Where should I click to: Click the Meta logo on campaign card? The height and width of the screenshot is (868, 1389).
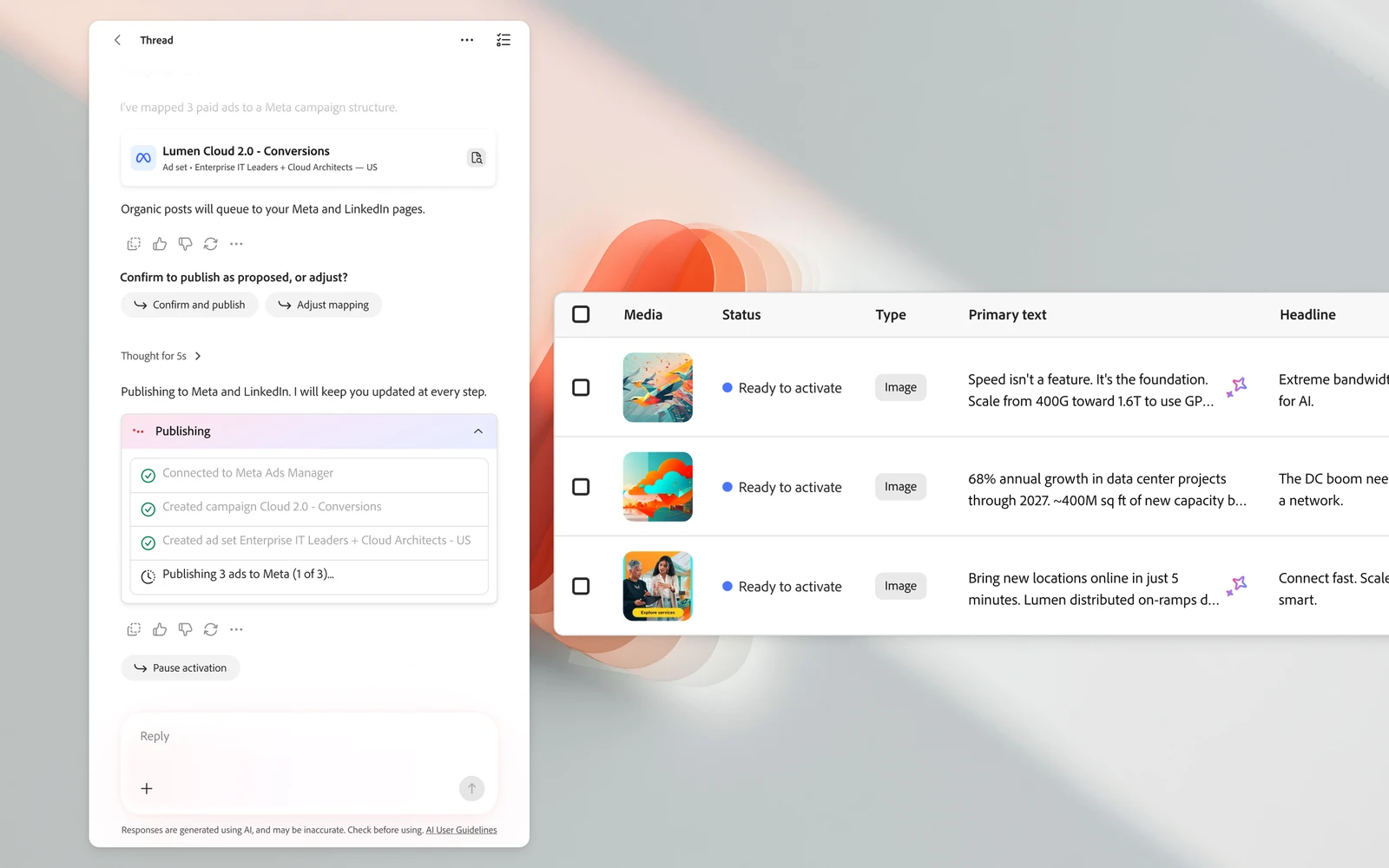(x=143, y=158)
